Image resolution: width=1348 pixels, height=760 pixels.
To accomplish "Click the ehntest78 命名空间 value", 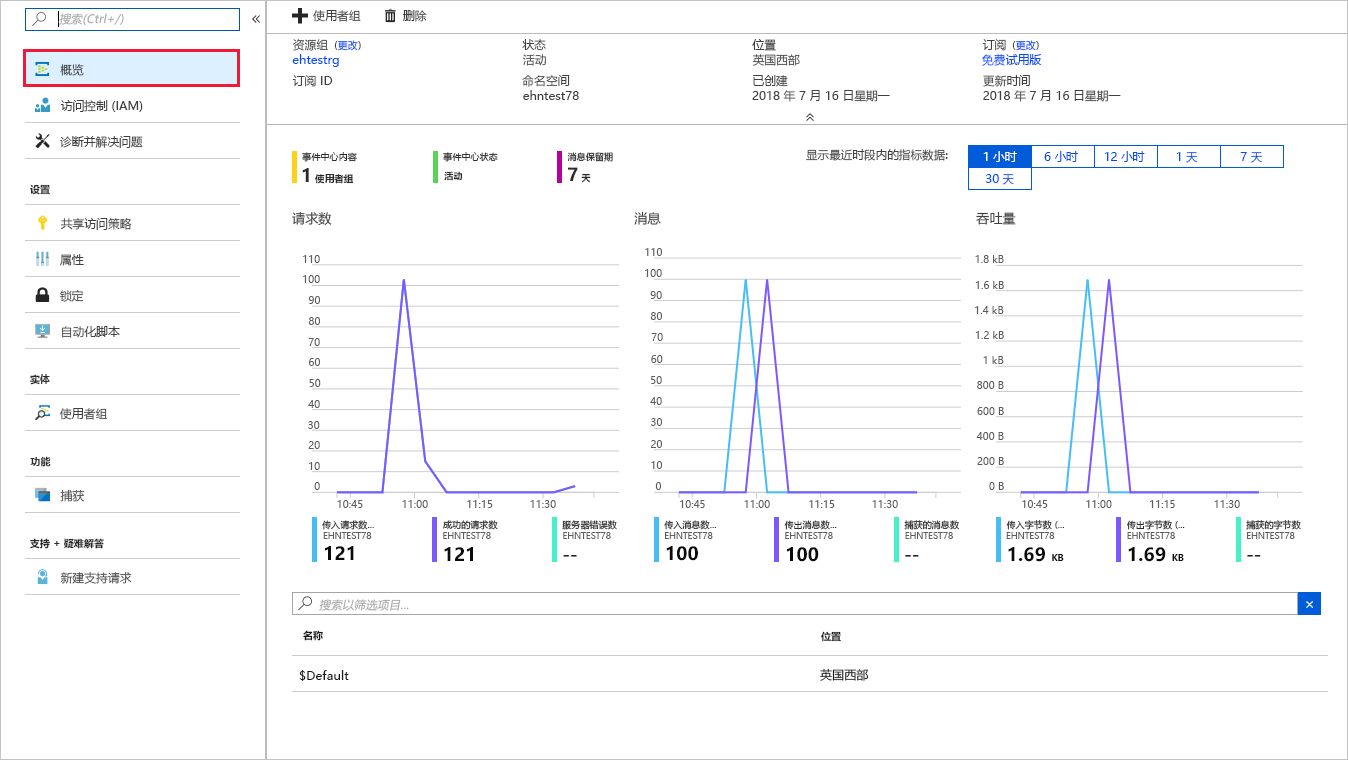I will click(550, 96).
